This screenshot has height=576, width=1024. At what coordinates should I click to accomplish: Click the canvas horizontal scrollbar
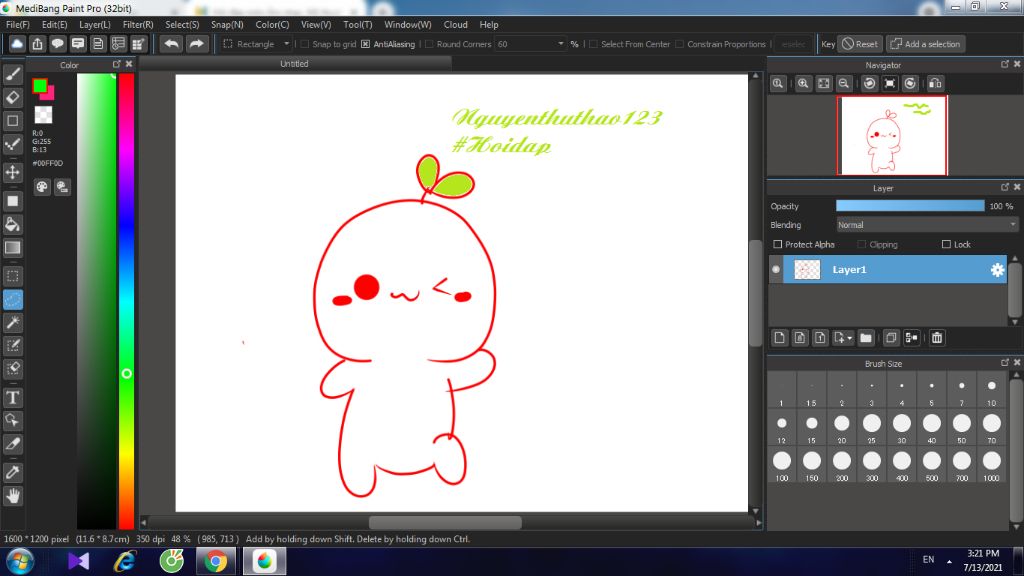[445, 522]
